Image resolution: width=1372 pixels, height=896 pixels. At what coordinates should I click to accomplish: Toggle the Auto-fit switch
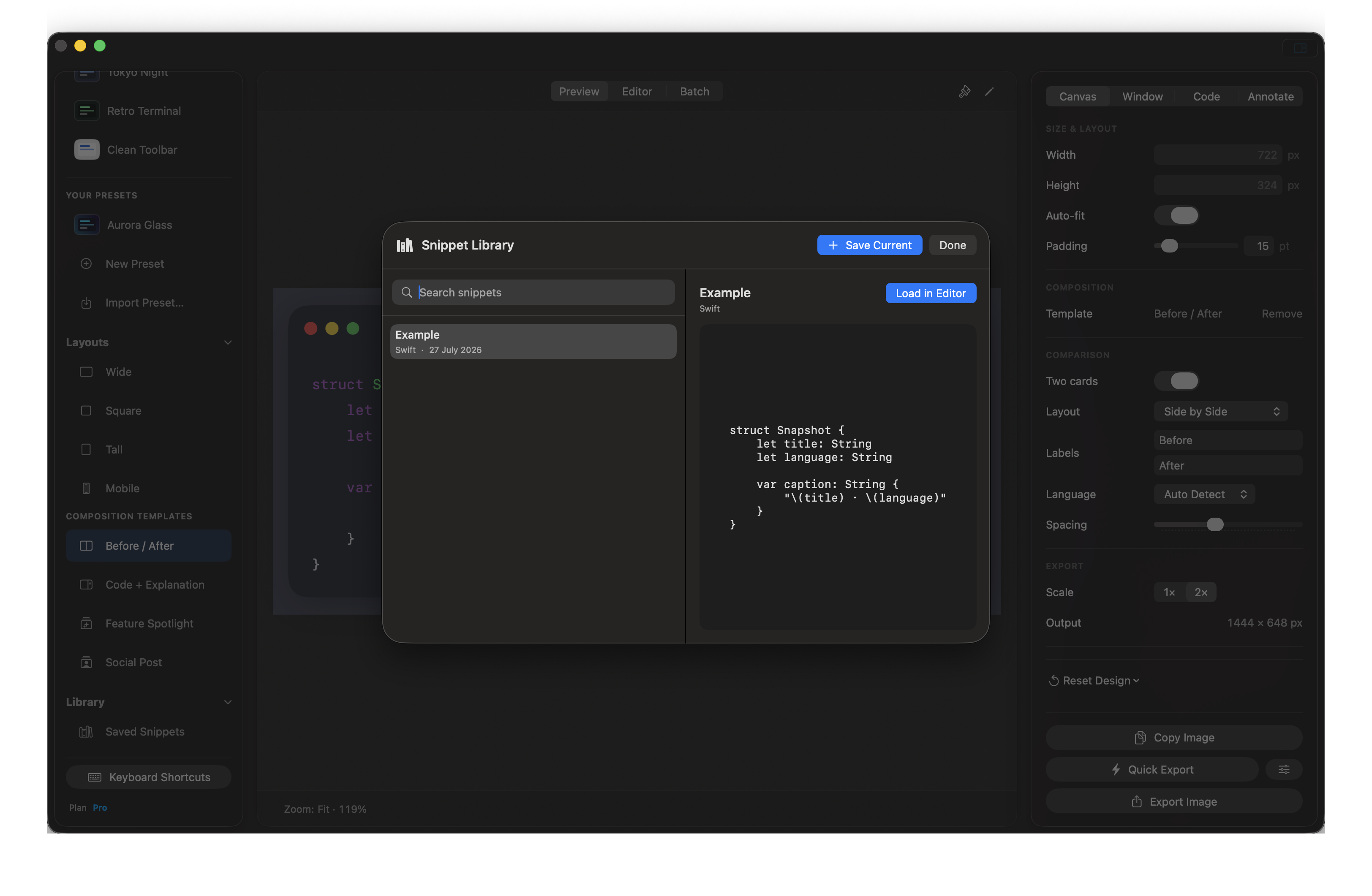pyautogui.click(x=1176, y=215)
